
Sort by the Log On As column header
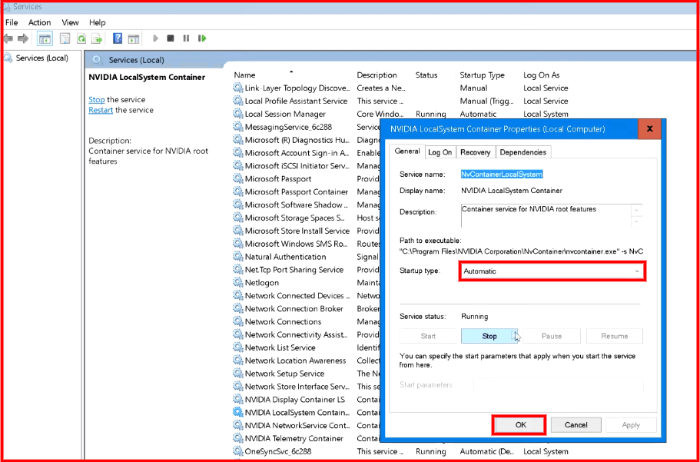(x=541, y=75)
